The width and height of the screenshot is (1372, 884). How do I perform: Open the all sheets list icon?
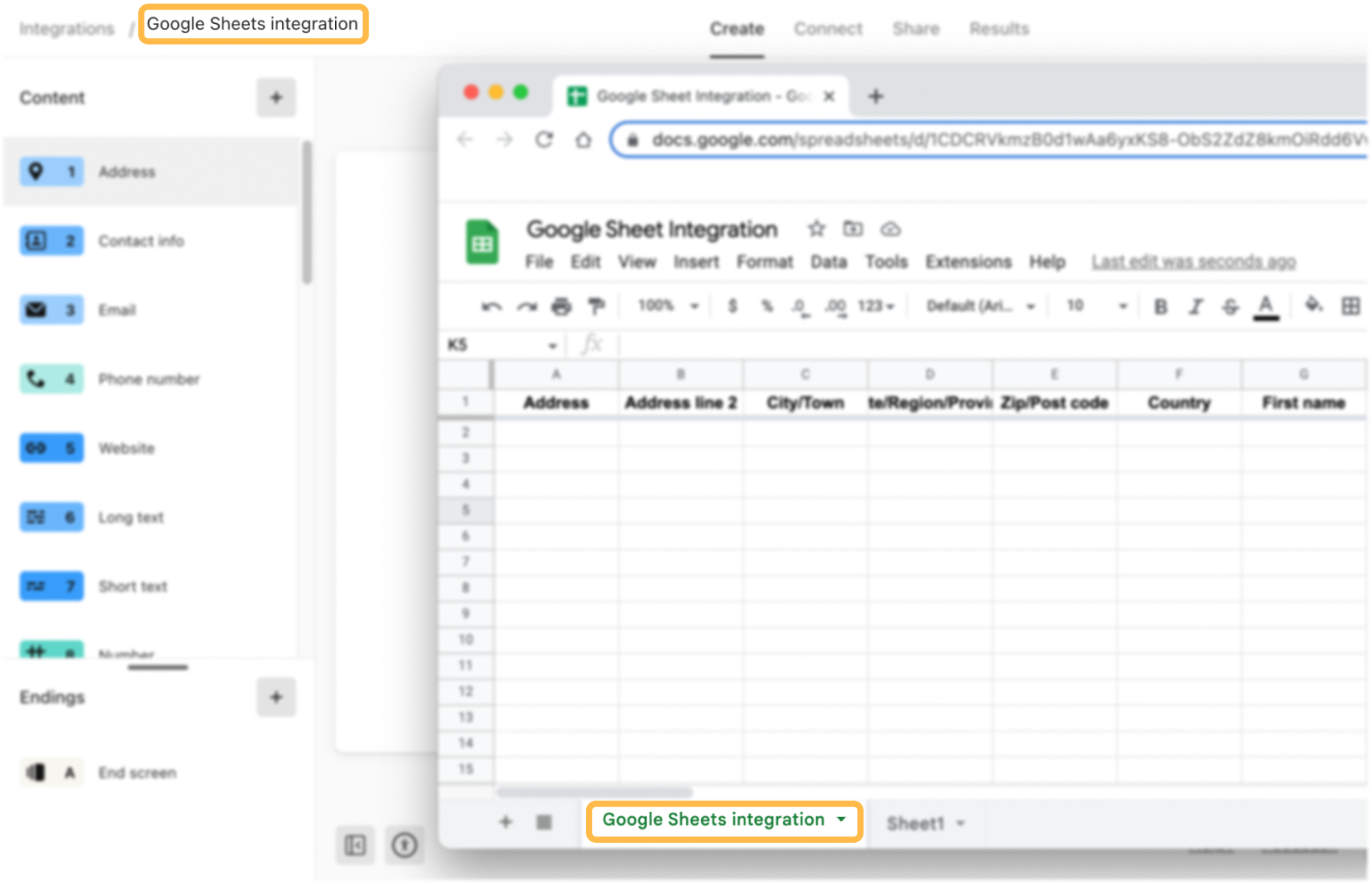[x=544, y=822]
